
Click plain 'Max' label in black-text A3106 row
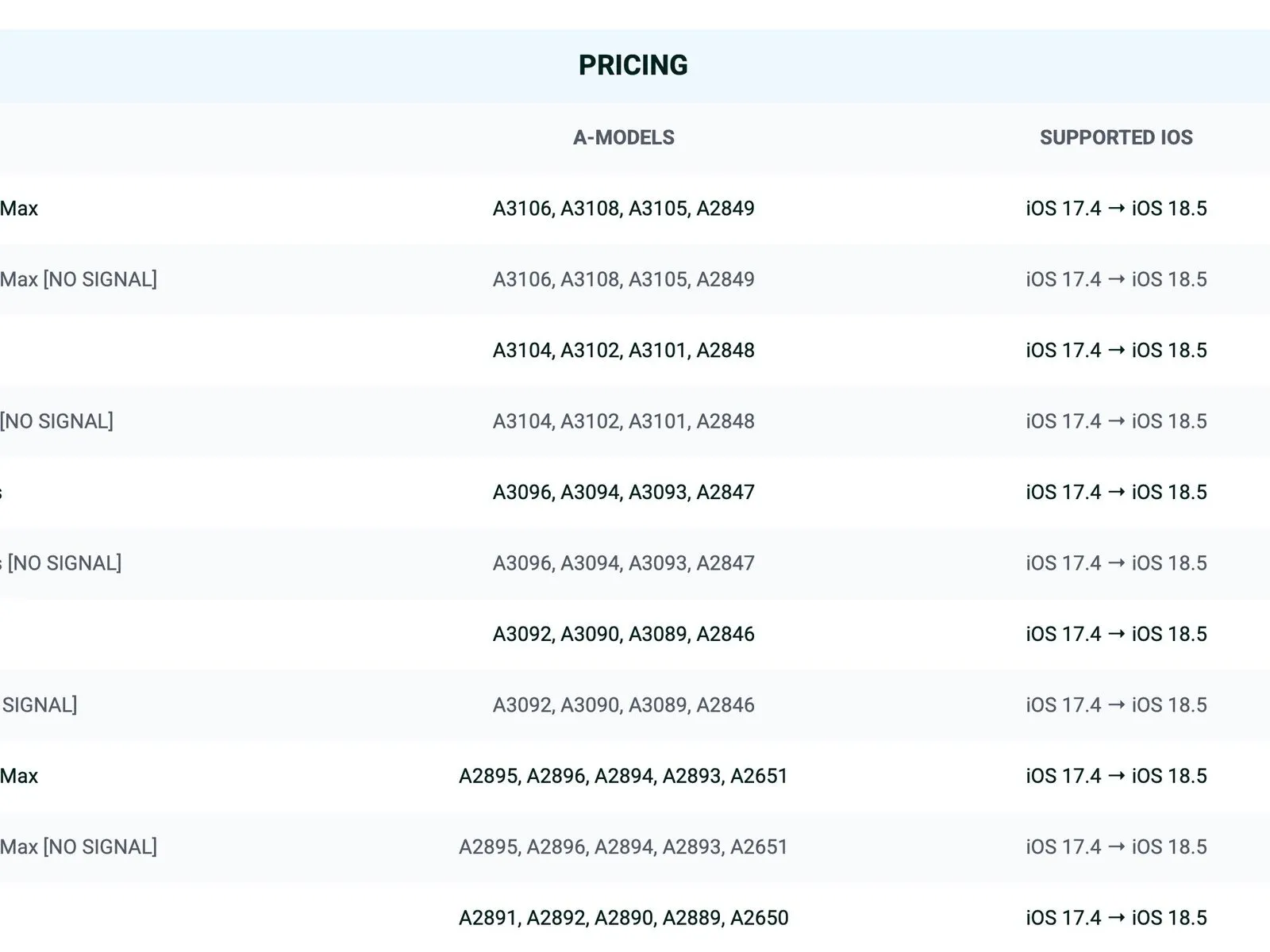[x=19, y=209]
